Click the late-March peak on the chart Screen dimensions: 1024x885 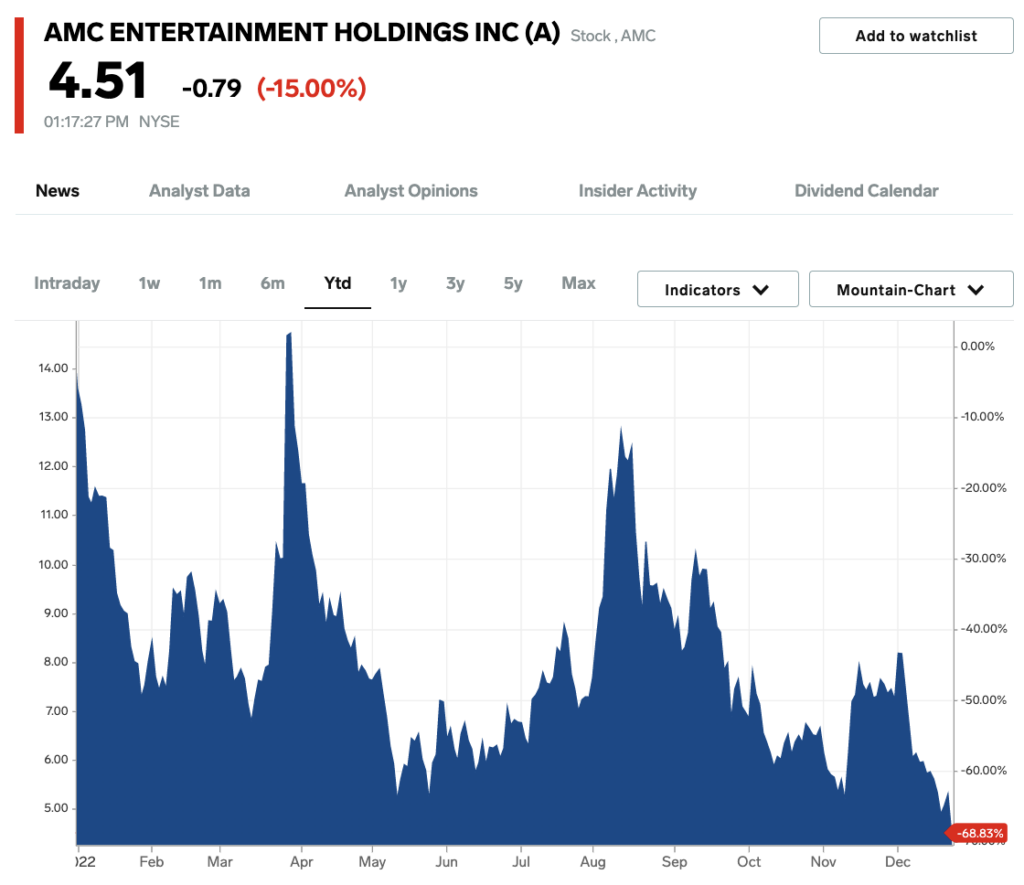(x=289, y=334)
